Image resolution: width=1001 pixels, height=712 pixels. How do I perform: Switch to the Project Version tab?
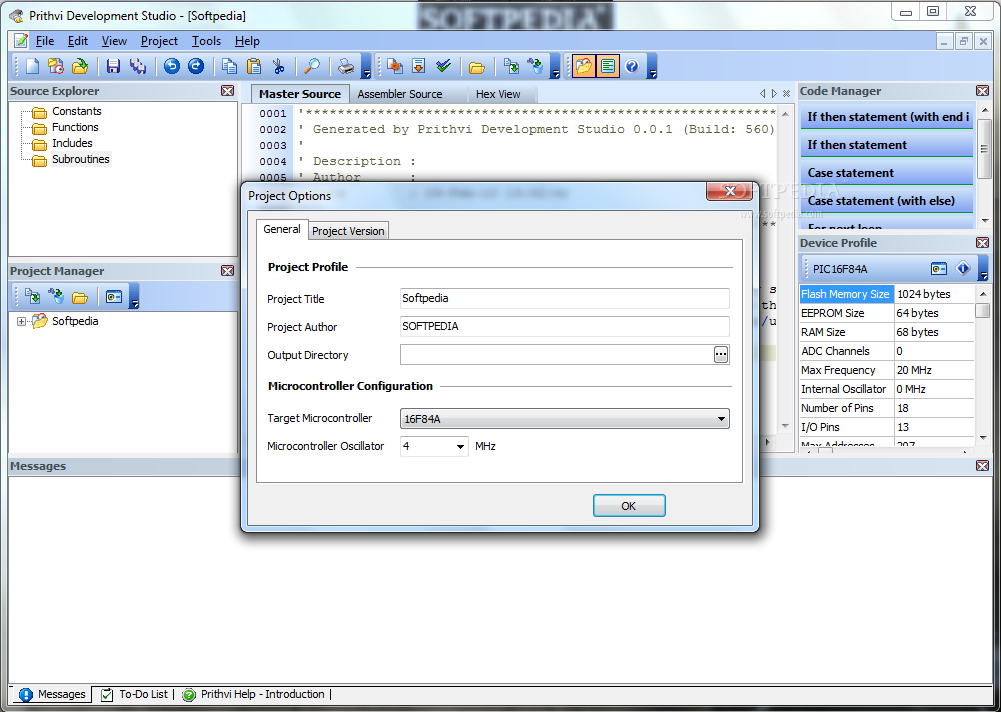click(348, 231)
